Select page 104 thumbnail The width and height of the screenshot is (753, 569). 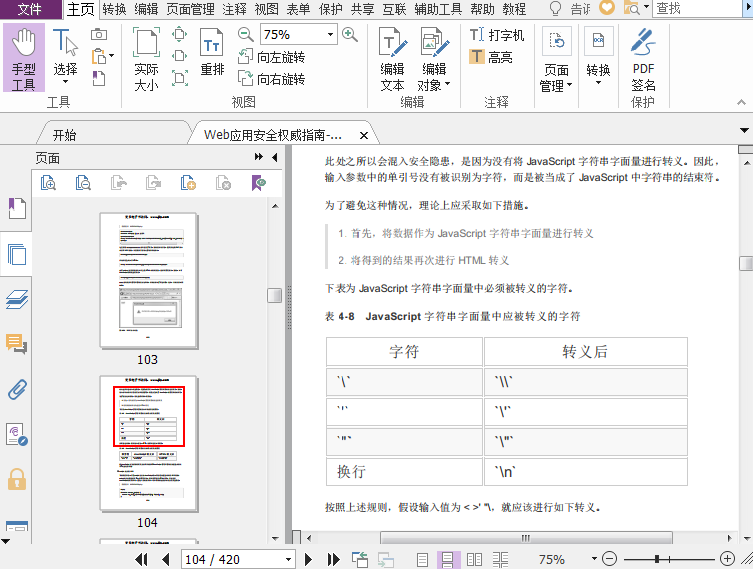[148, 443]
